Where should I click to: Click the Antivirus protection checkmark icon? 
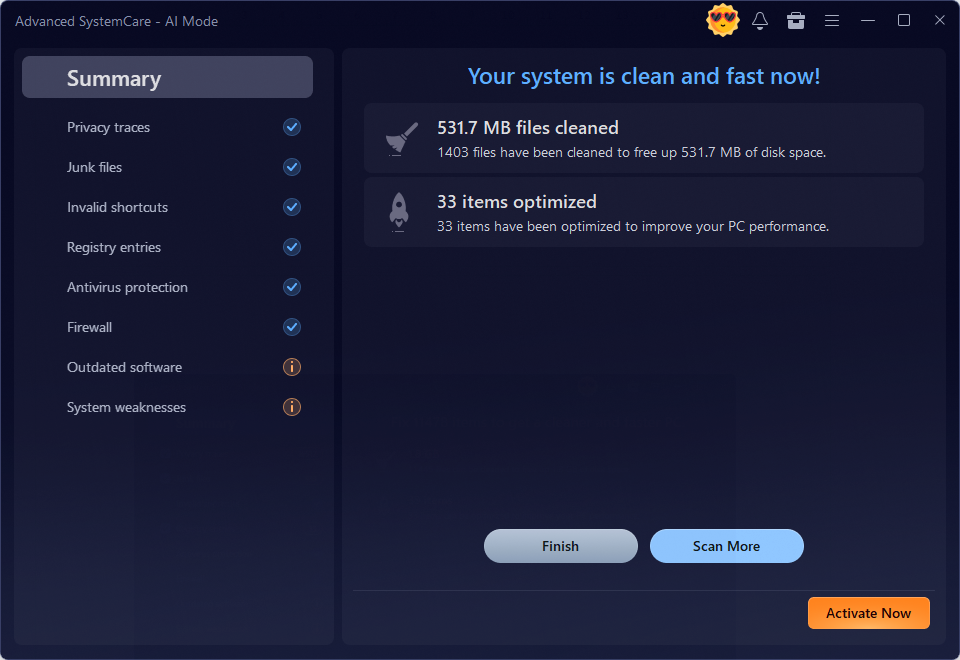click(292, 287)
